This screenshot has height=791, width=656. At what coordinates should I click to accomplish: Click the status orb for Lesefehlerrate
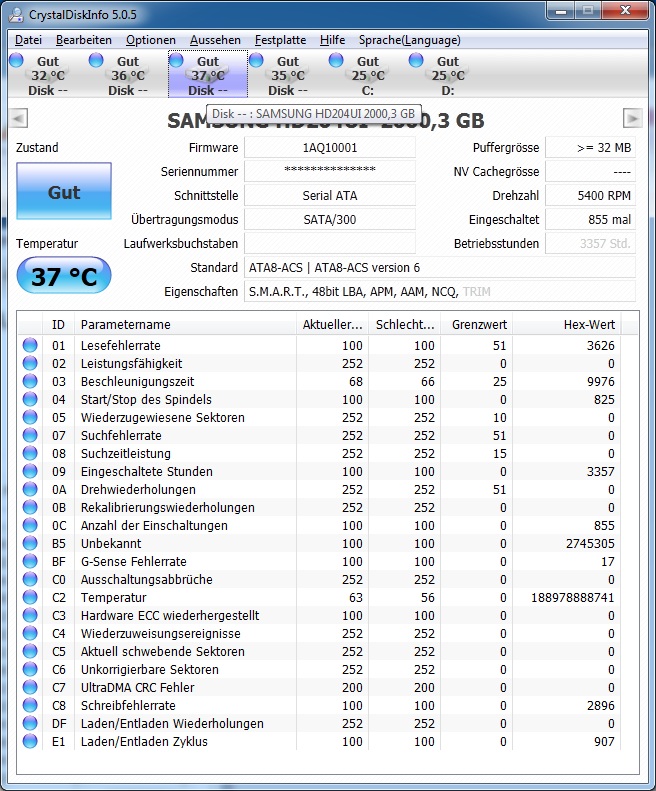pos(30,345)
